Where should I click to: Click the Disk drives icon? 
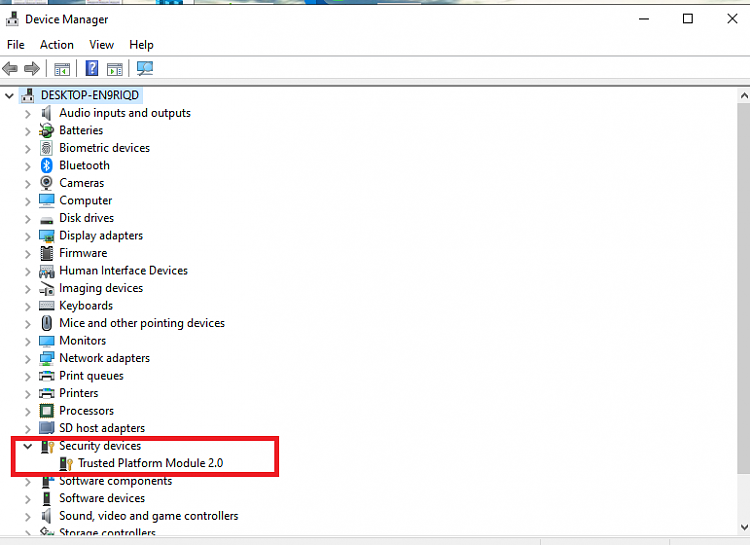click(46, 219)
